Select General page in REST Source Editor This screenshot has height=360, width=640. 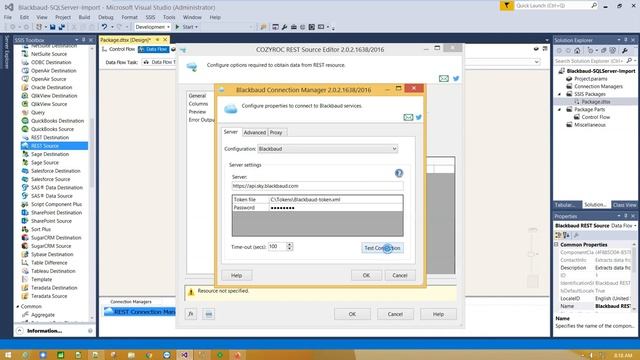197,96
